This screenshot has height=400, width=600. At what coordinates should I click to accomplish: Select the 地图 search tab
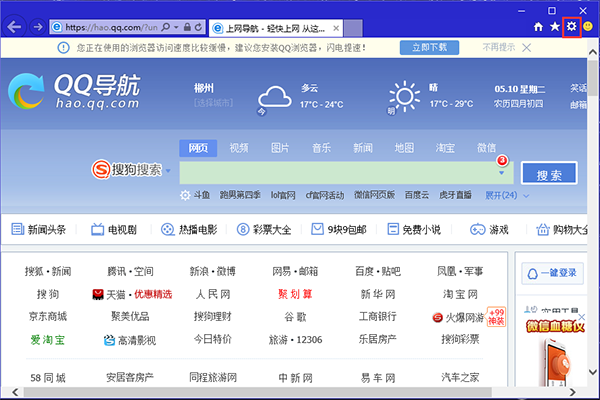[404, 148]
